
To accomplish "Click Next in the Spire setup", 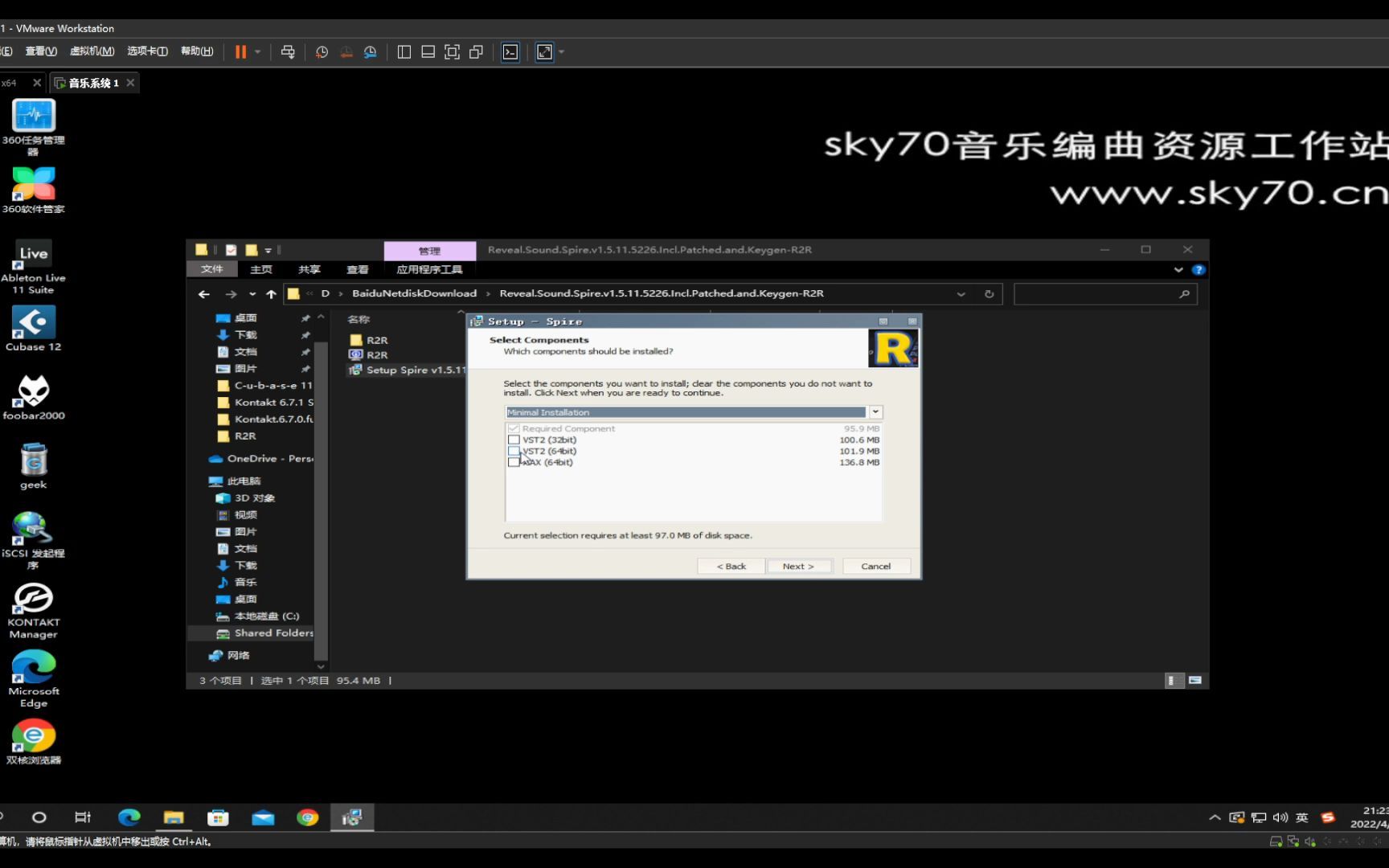I will (798, 566).
